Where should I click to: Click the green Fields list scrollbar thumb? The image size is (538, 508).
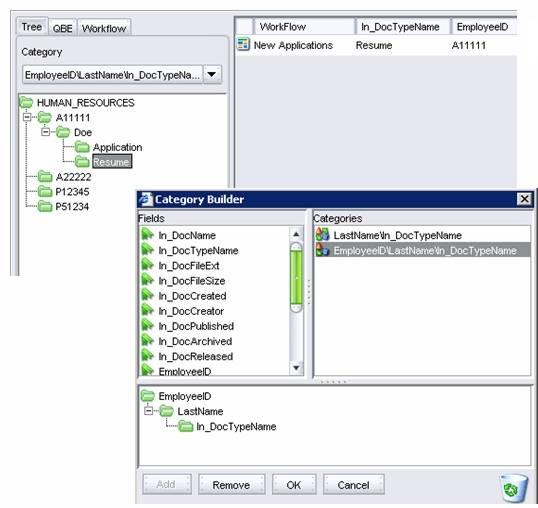296,277
